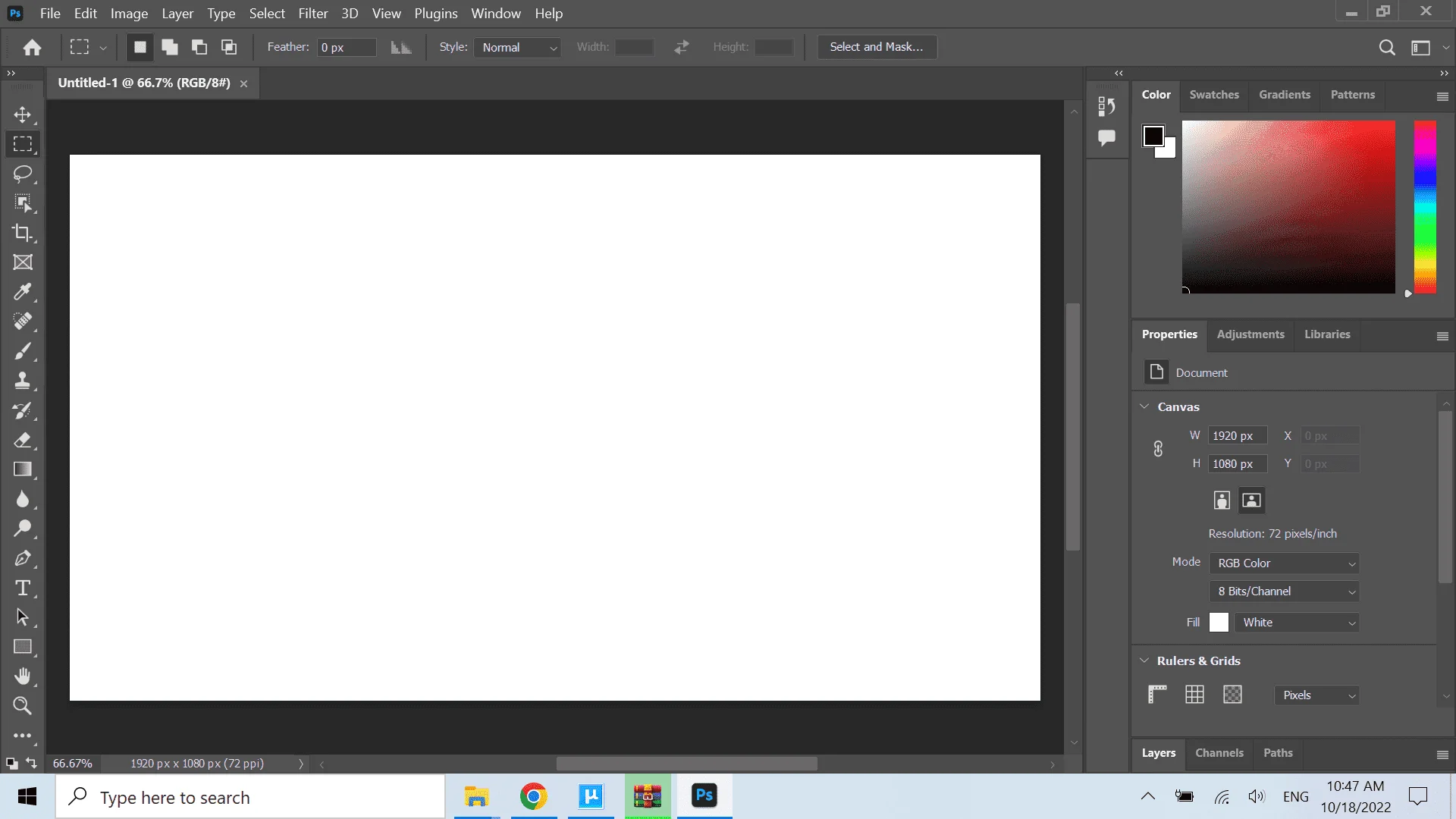The height and width of the screenshot is (819, 1456).
Task: Select the Move tool
Action: (x=23, y=115)
